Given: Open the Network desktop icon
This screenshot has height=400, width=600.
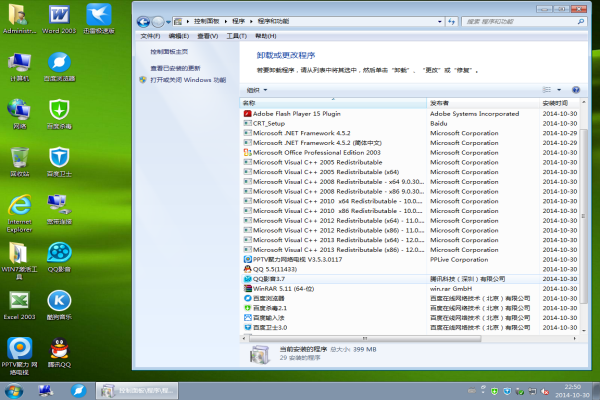Looking at the screenshot, I should click(19, 114).
